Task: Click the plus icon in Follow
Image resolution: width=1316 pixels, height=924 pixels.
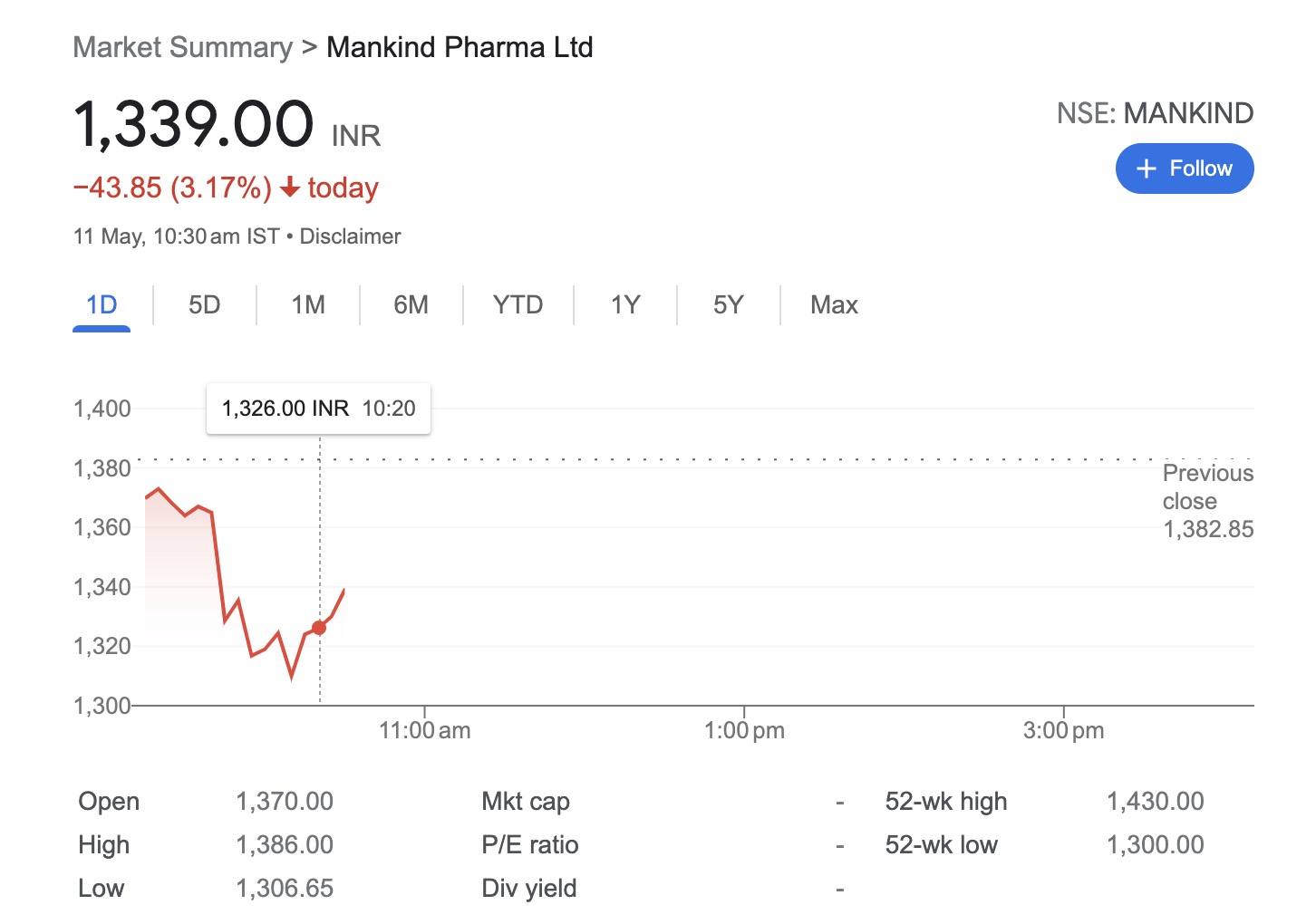Action: pos(1147,168)
